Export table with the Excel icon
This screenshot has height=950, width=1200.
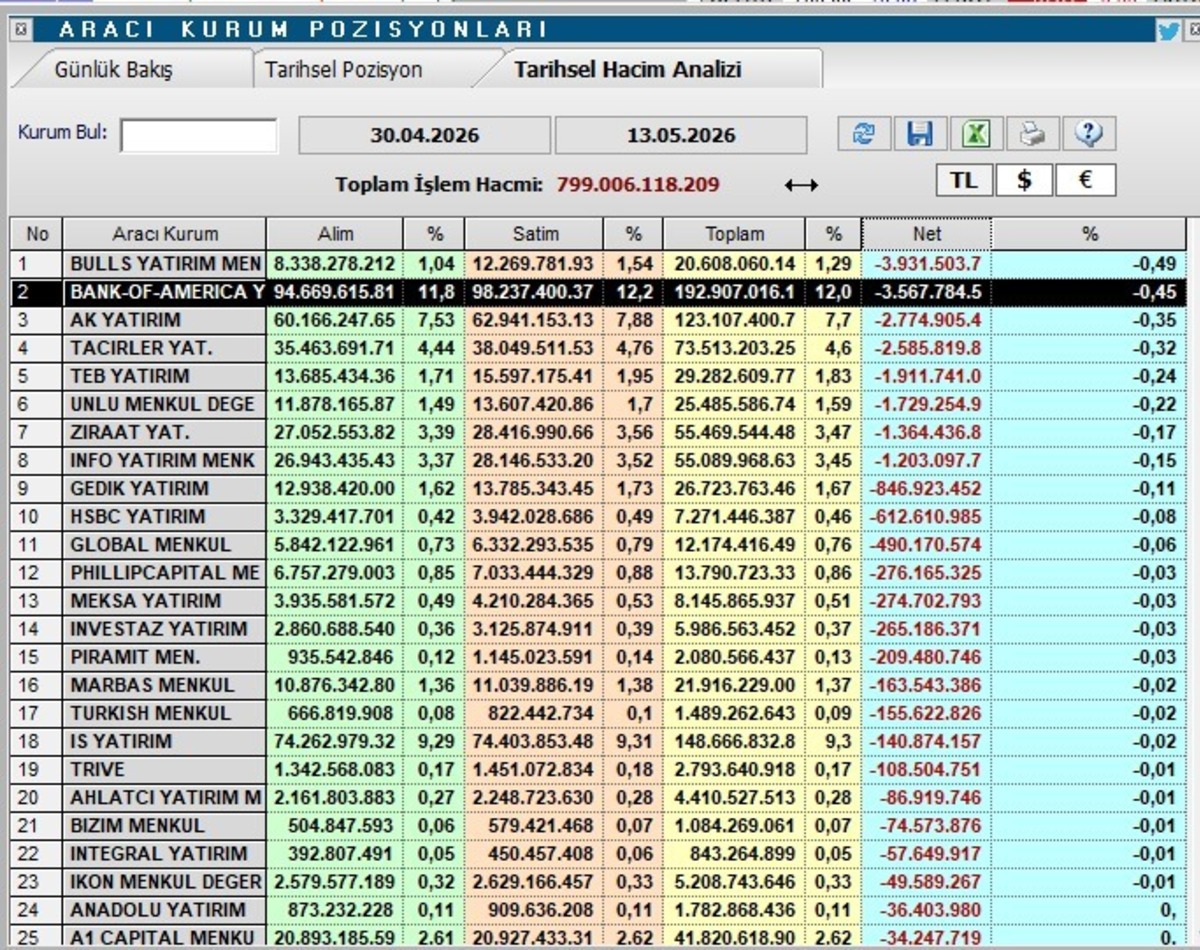(976, 134)
